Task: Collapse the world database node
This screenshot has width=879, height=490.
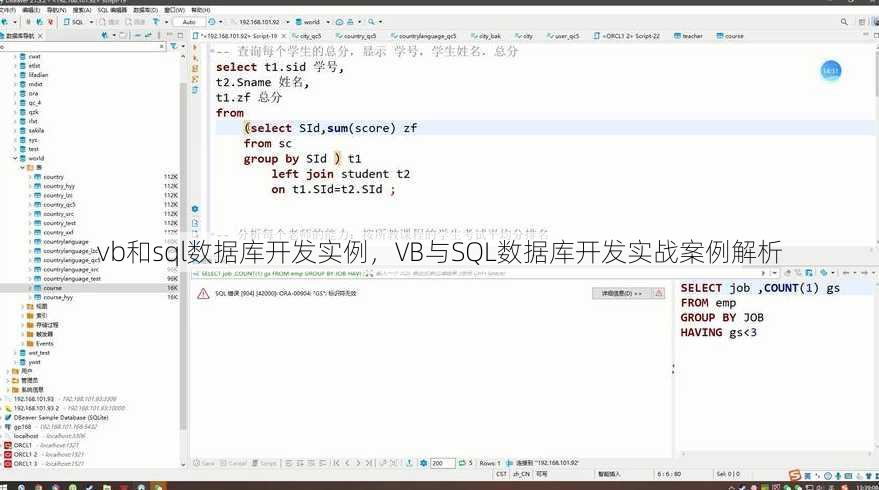Action: click(x=15, y=158)
